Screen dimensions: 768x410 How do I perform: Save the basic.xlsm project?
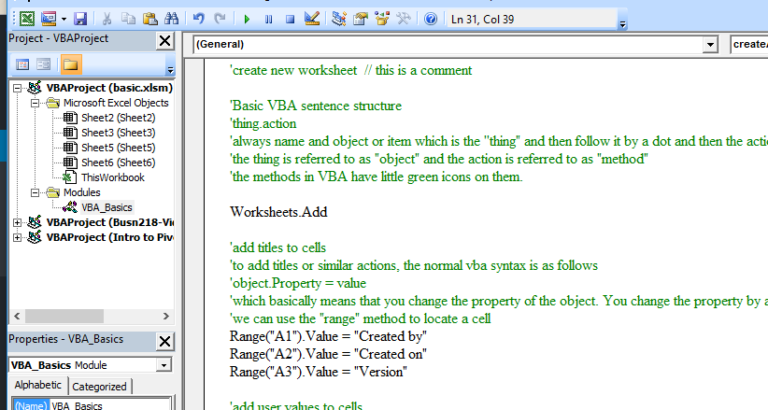80,19
